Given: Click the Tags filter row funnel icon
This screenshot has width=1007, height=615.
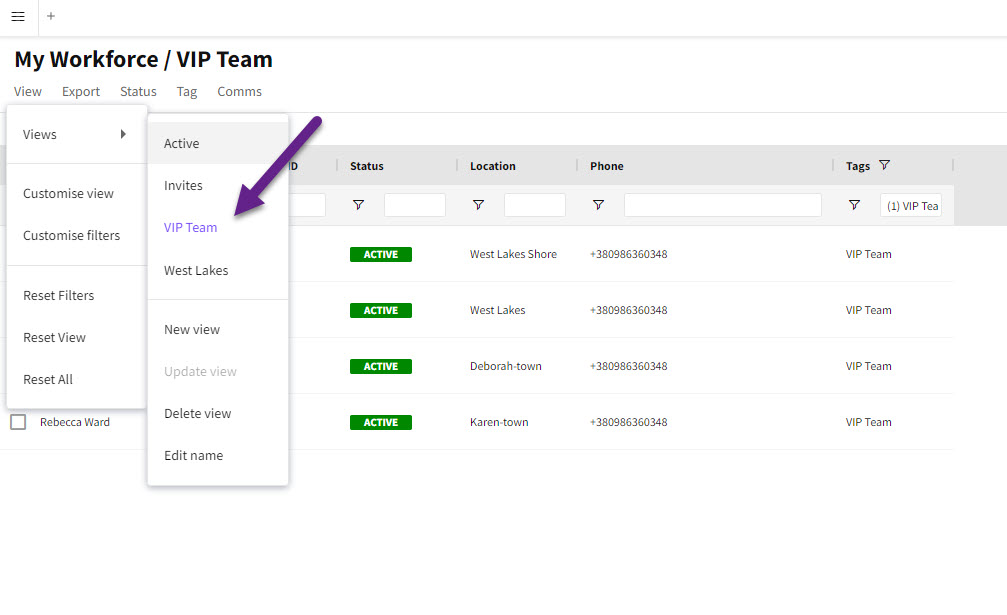Looking at the screenshot, I should (x=854, y=205).
